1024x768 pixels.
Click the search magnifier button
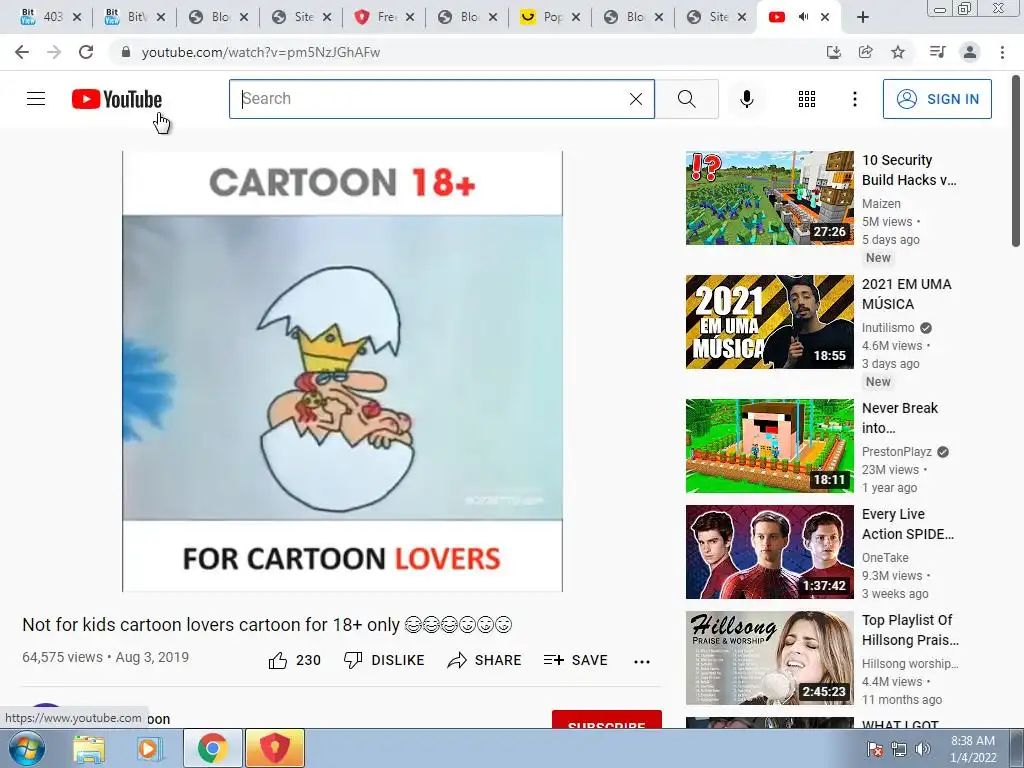686,99
